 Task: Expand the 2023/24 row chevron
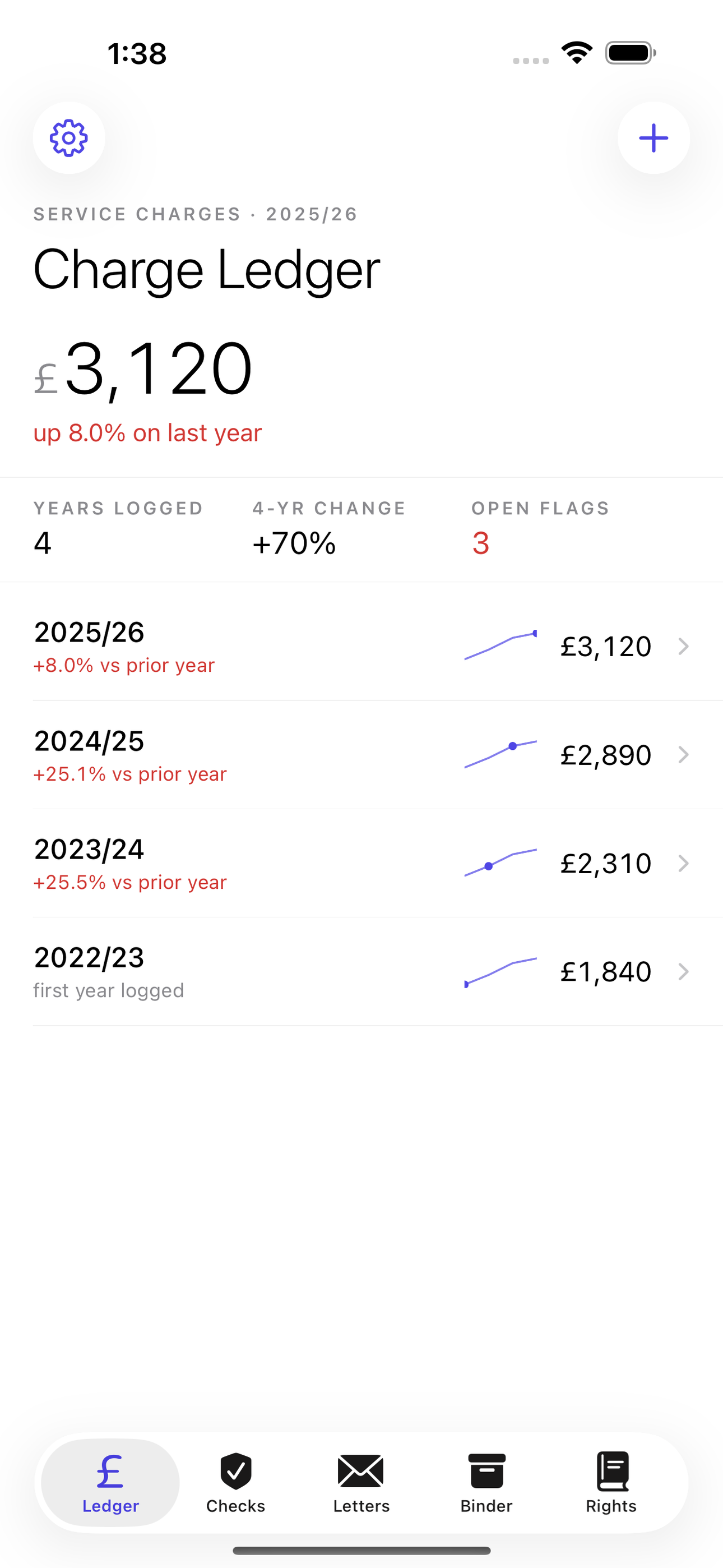[683, 863]
